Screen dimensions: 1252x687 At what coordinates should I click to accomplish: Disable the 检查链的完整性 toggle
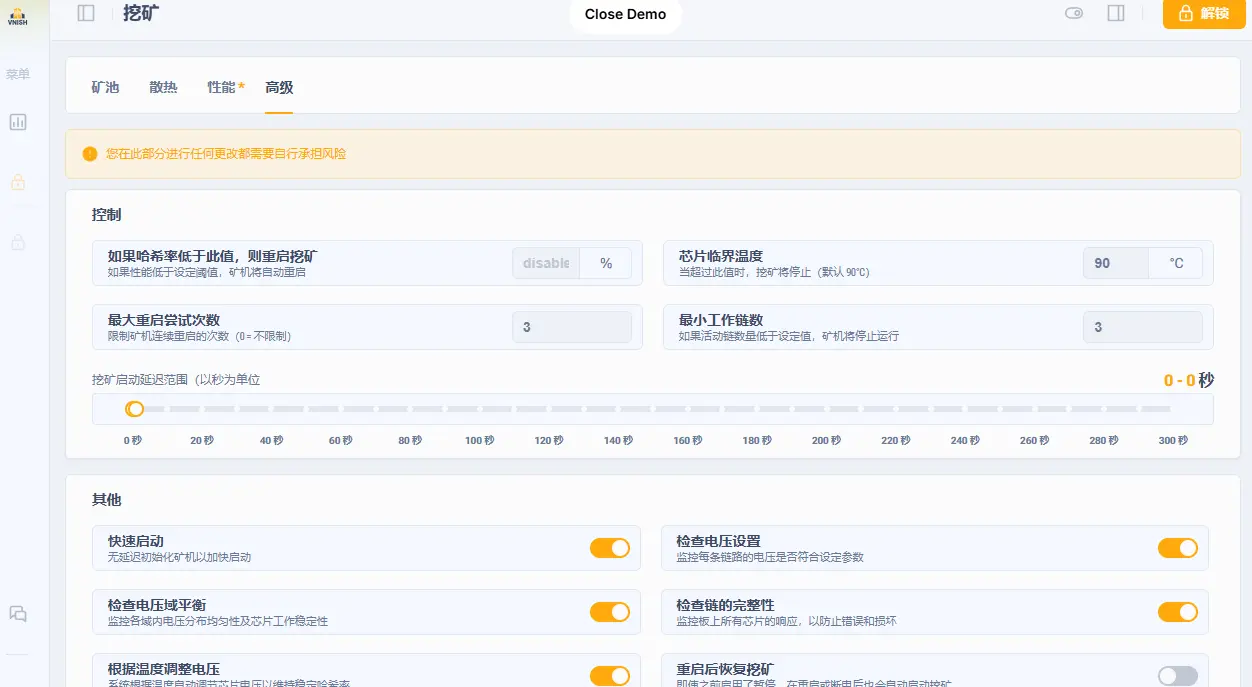(x=1177, y=612)
